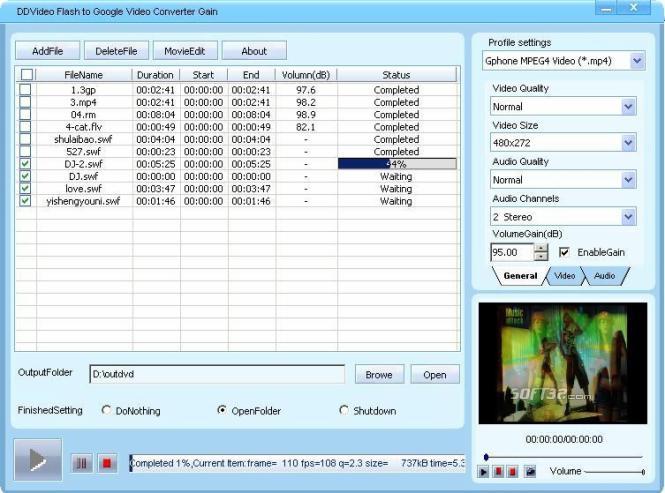This screenshot has height=493, width=665.
Task: Click the VolumeGain value field showing 95.00
Action: click(512, 252)
